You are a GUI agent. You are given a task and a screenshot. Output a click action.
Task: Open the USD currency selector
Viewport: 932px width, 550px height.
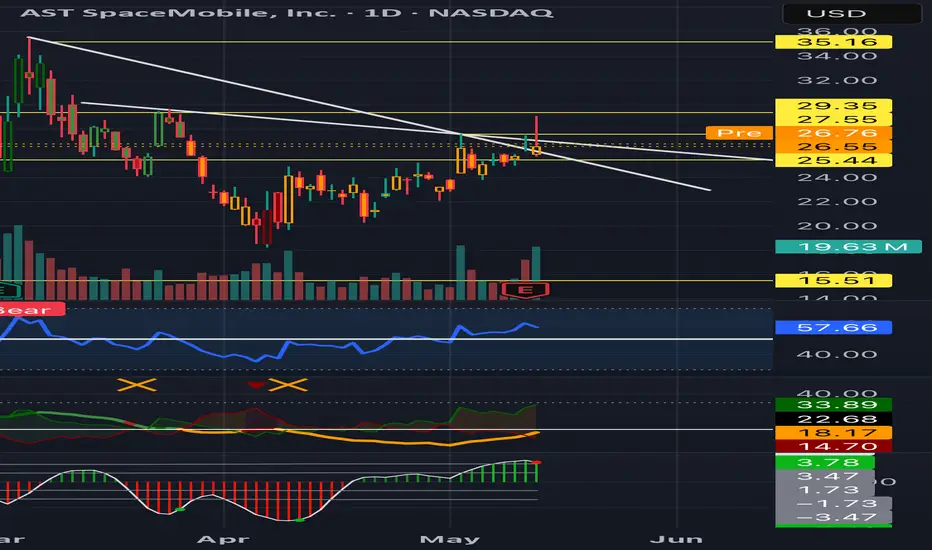(x=852, y=13)
